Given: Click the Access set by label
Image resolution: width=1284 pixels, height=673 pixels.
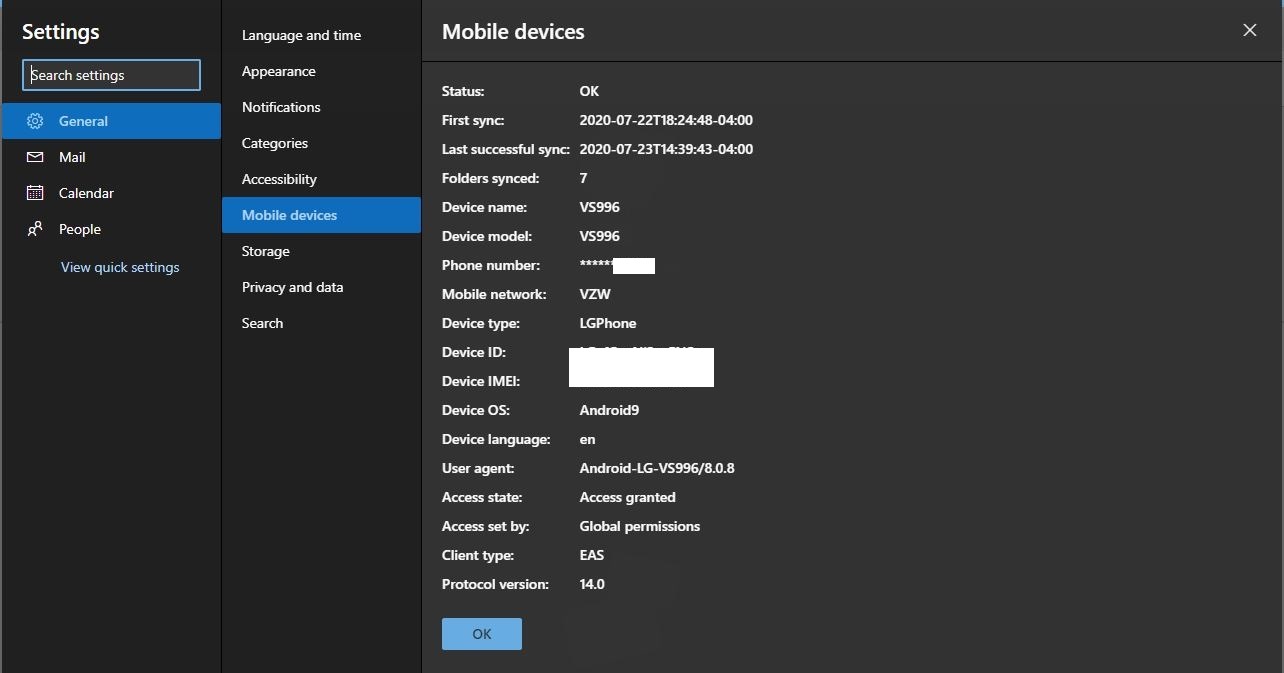Looking at the screenshot, I should 486,526.
